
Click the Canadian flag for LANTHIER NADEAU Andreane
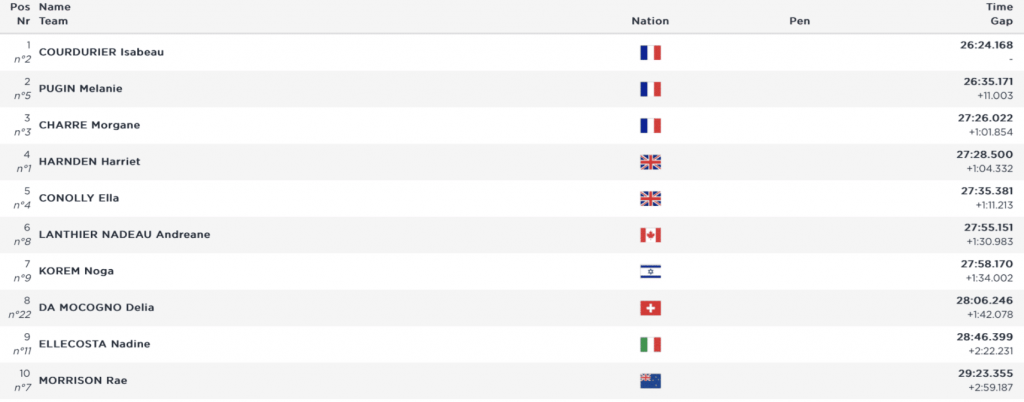(x=650, y=235)
